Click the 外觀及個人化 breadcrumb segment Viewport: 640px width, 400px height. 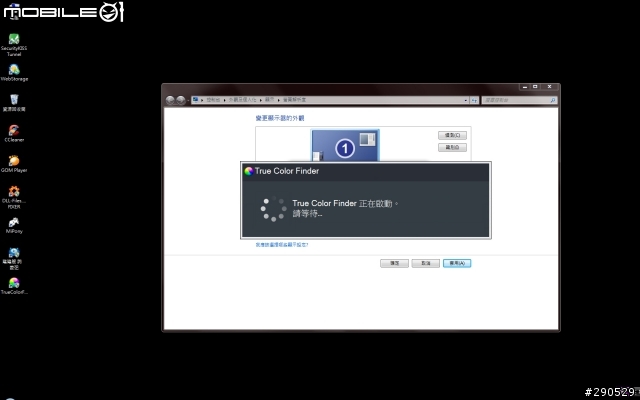242,100
